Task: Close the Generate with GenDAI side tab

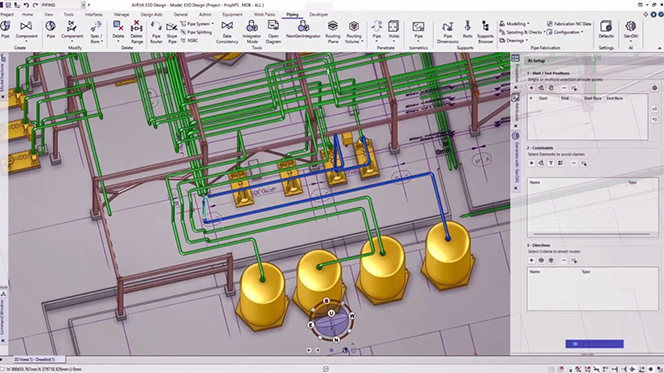Action: point(516,188)
